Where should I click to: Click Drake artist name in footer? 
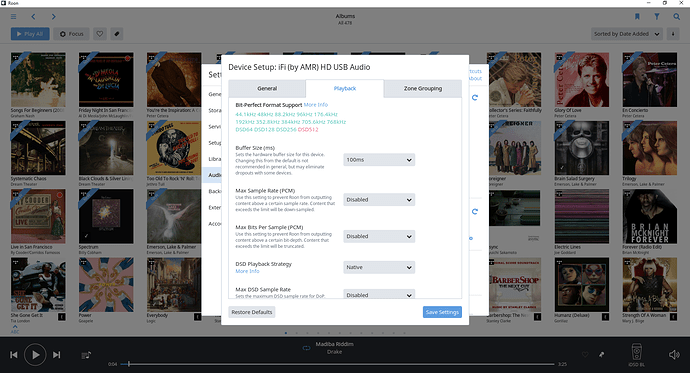point(334,352)
